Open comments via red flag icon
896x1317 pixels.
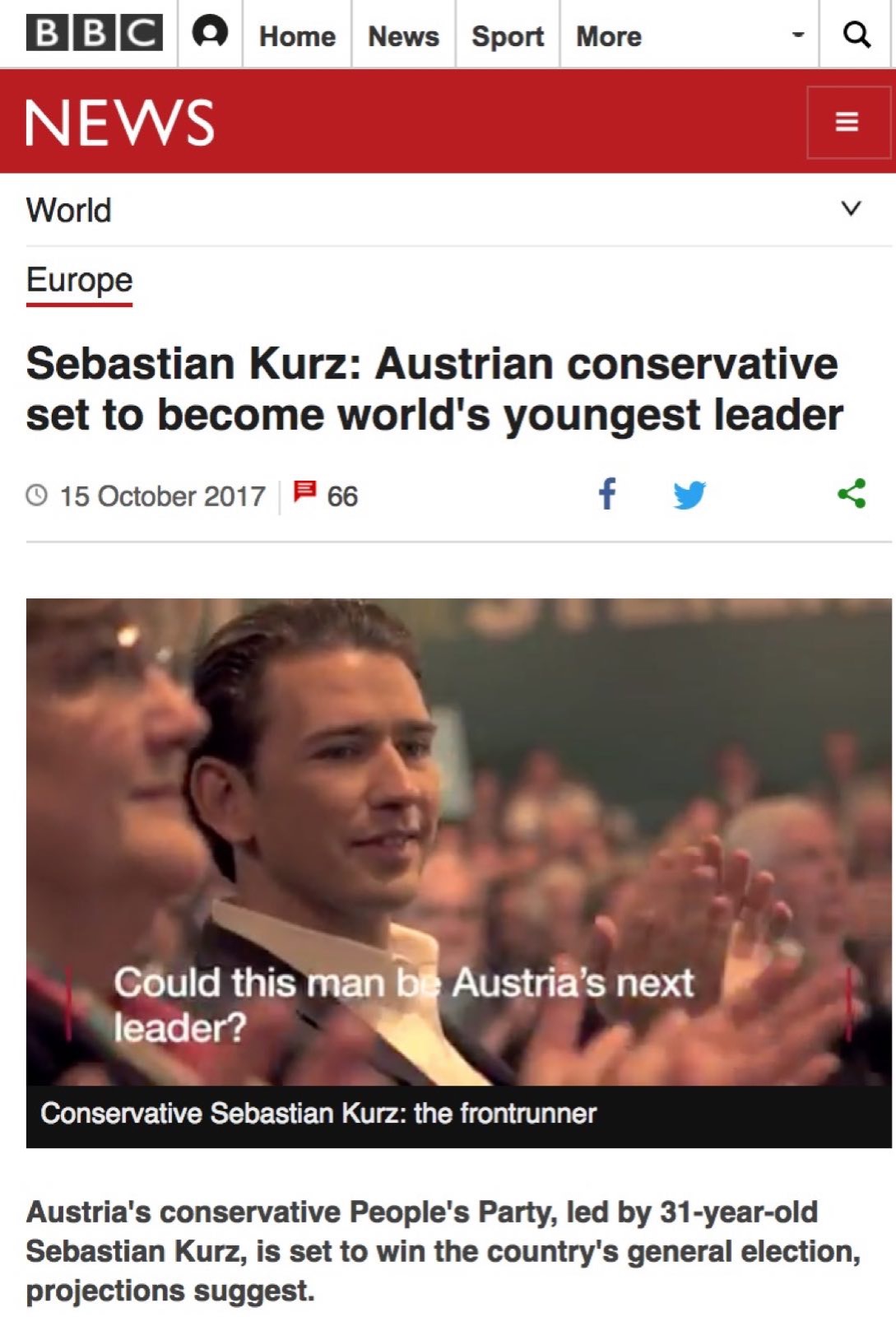tap(304, 491)
